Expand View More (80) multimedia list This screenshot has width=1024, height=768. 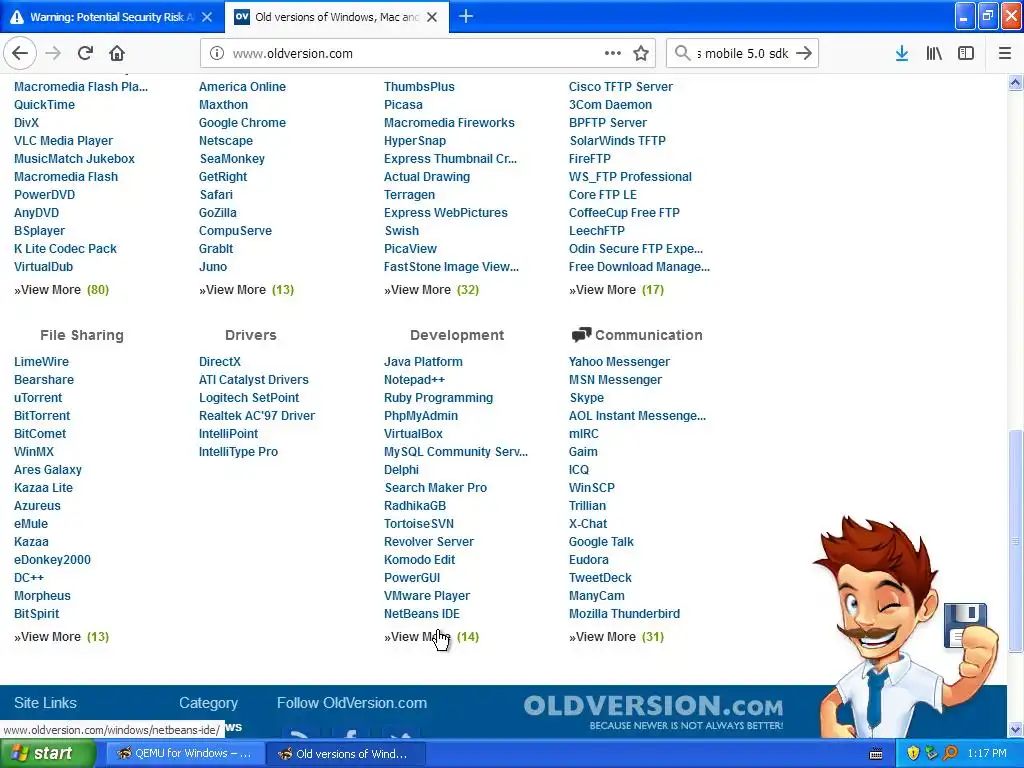click(61, 290)
